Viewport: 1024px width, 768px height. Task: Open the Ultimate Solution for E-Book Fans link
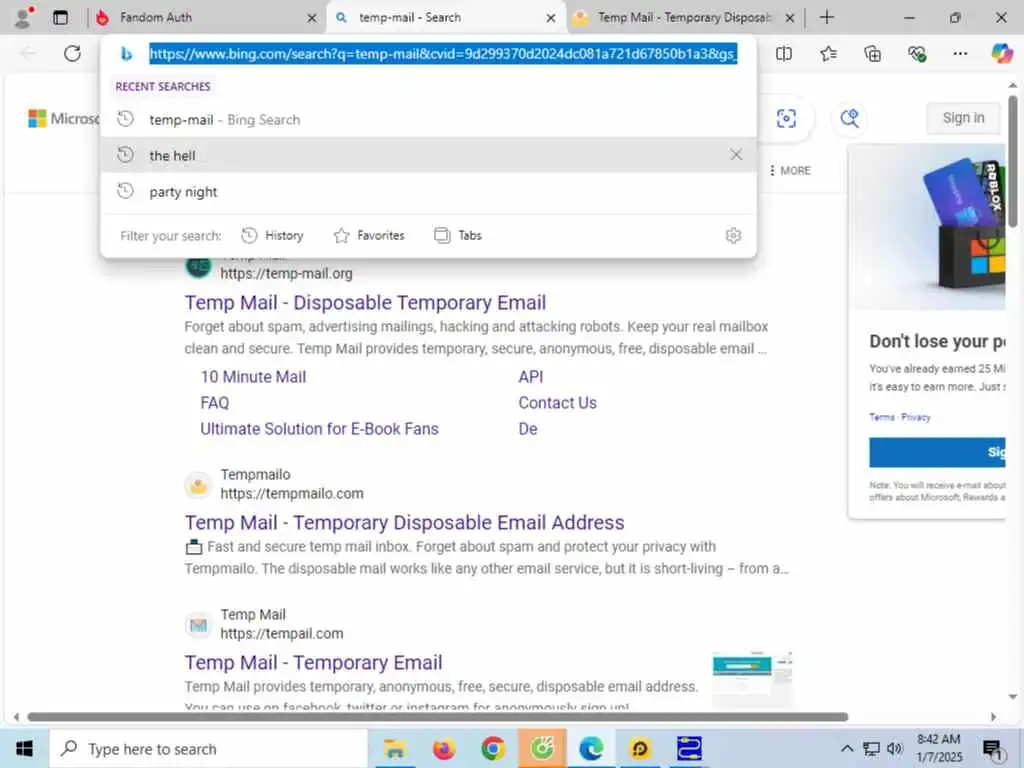319,429
